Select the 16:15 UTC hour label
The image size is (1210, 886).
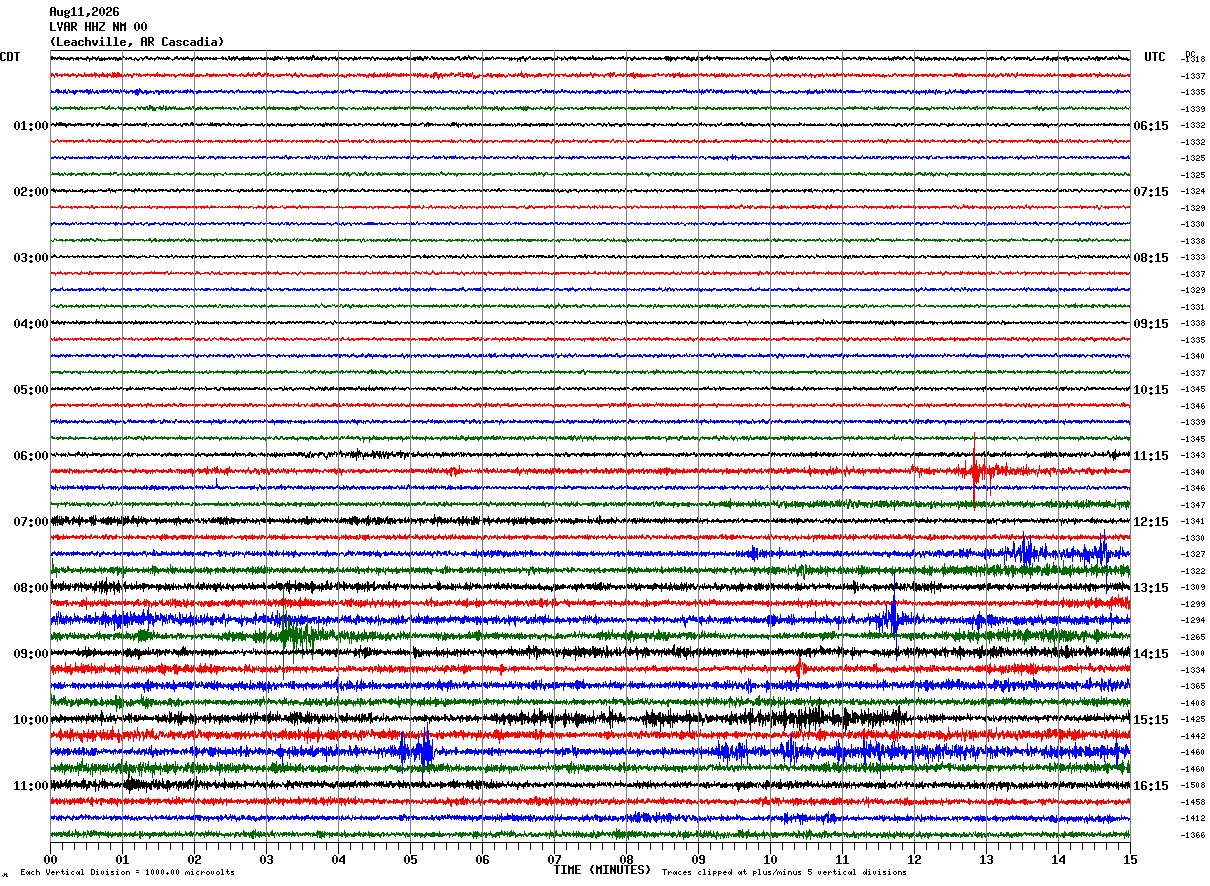(x=1150, y=786)
